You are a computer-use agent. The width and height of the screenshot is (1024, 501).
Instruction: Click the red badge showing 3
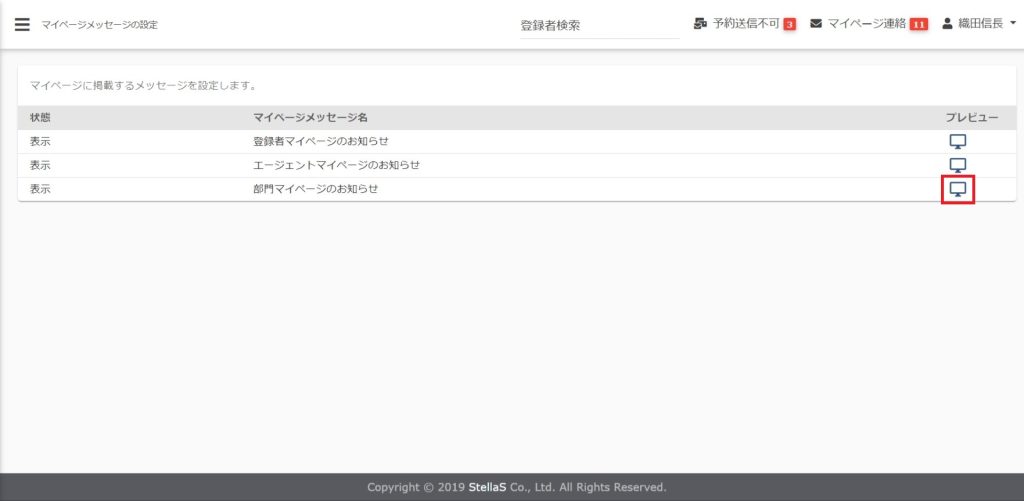point(789,25)
